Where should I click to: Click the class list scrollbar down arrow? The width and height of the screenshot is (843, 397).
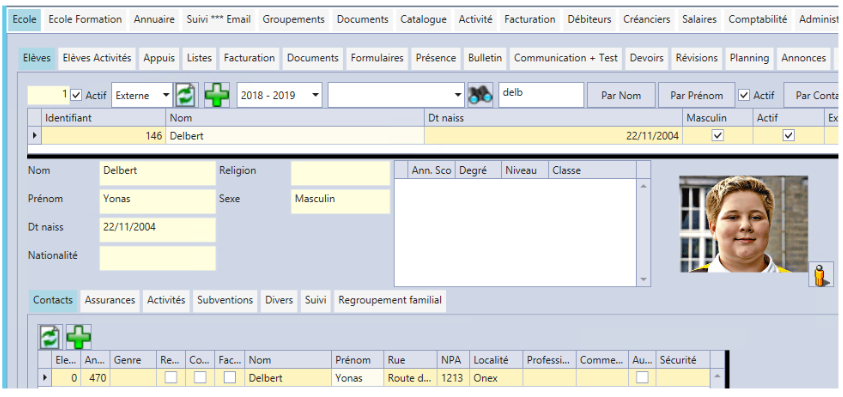click(x=644, y=280)
